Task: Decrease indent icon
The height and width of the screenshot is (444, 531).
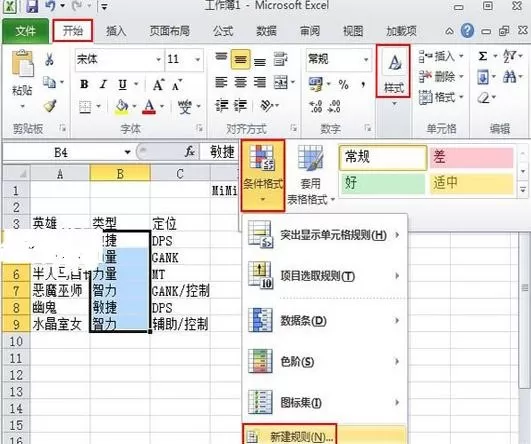Action: [x=221, y=106]
